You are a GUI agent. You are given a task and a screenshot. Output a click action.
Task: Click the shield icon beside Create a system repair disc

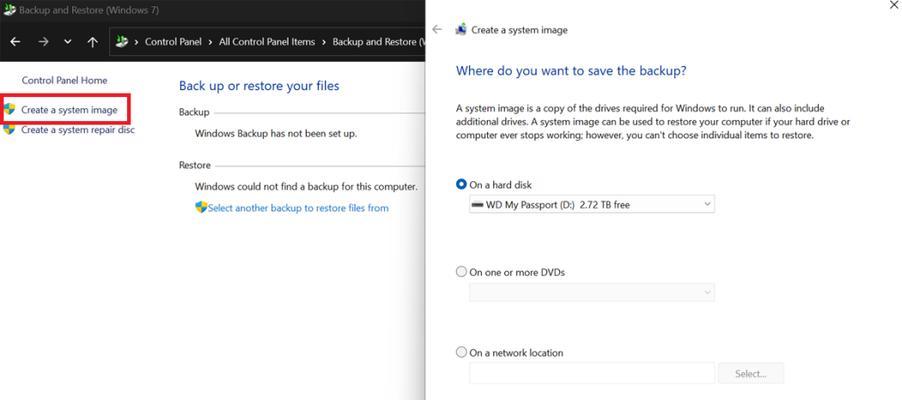(x=9, y=129)
